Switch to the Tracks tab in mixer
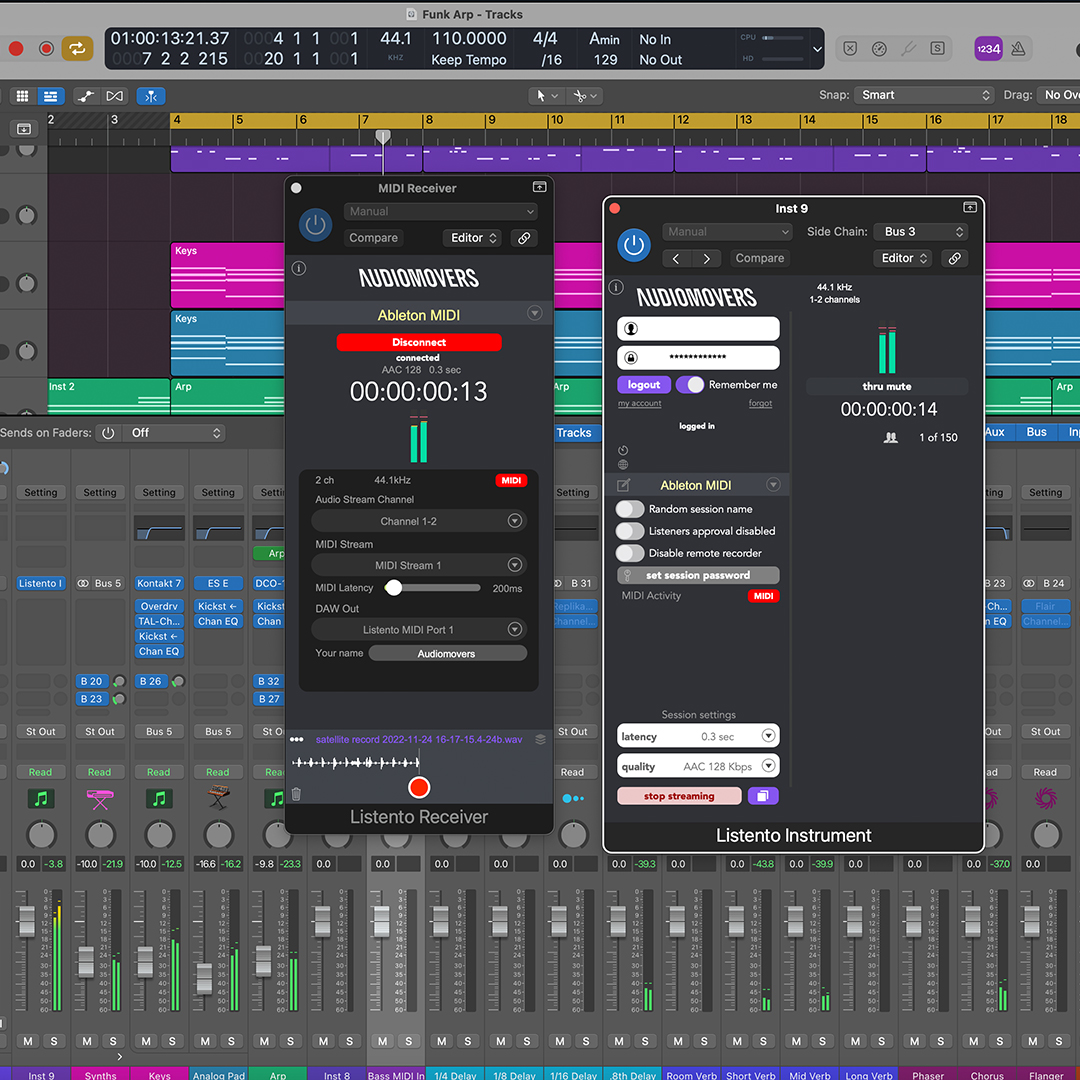 [574, 433]
